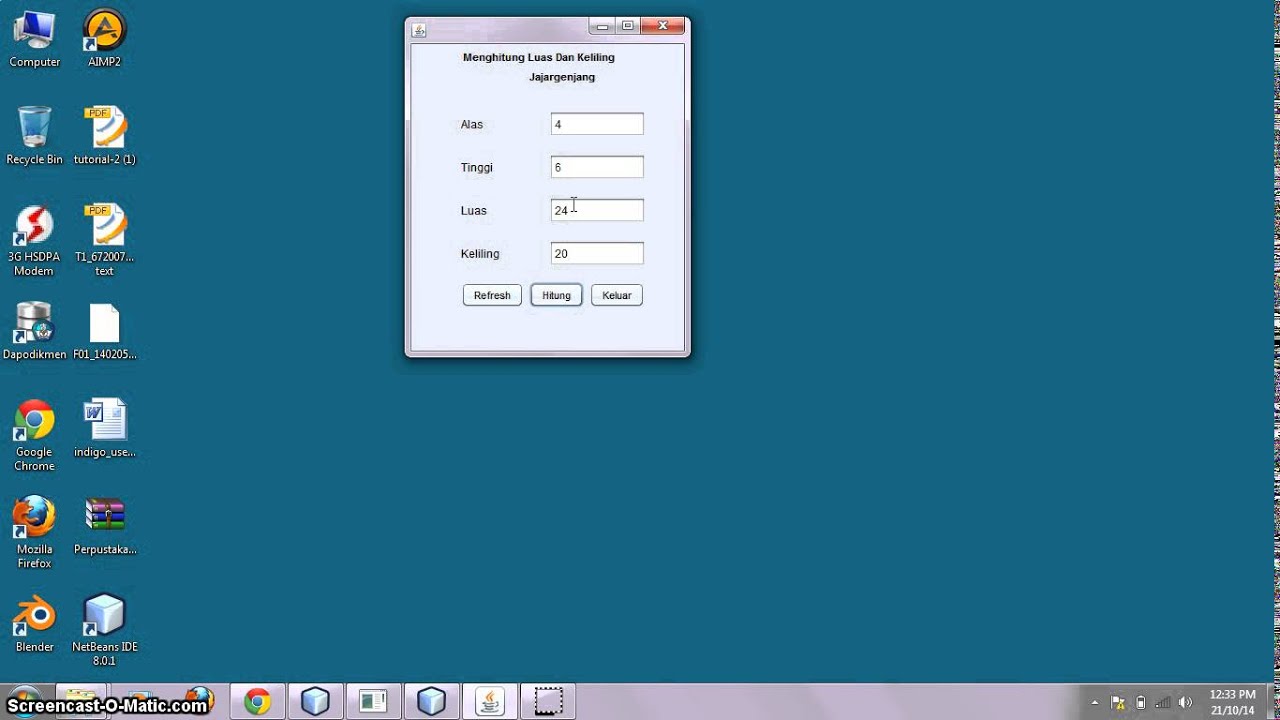Open the Computer desktop icon
Image resolution: width=1280 pixels, height=720 pixels.
[x=34, y=39]
